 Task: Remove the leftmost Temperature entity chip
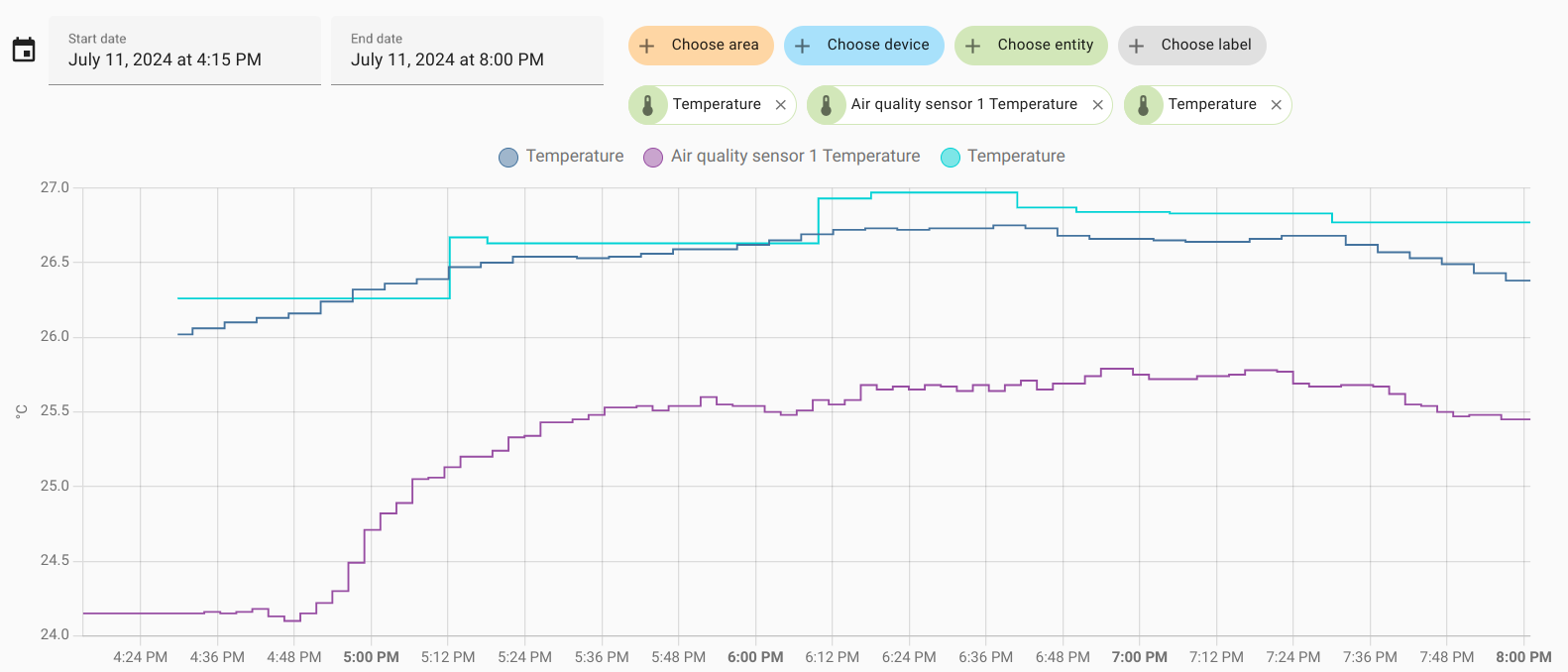(781, 105)
